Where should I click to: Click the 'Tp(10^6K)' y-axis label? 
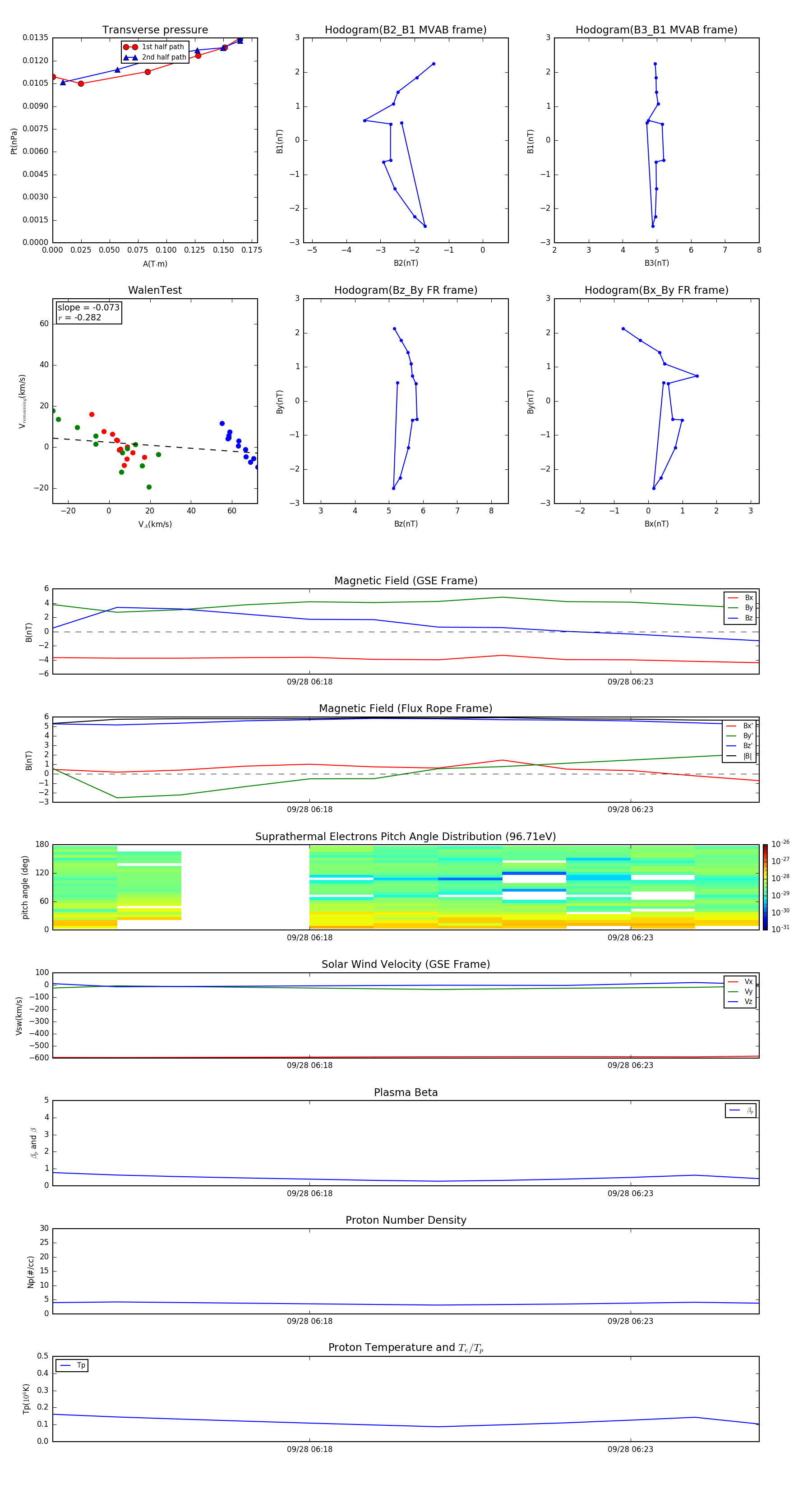[26, 1399]
